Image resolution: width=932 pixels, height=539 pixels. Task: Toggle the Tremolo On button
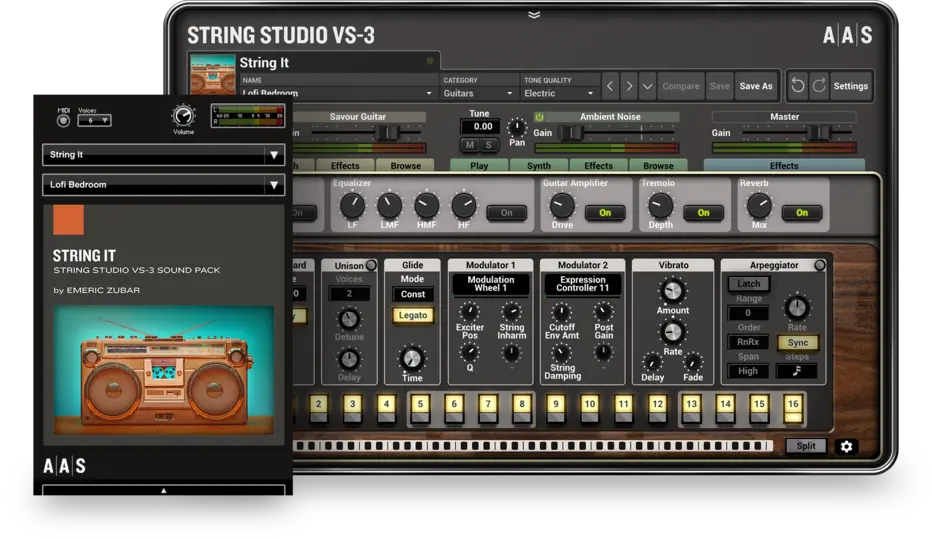pyautogui.click(x=703, y=213)
